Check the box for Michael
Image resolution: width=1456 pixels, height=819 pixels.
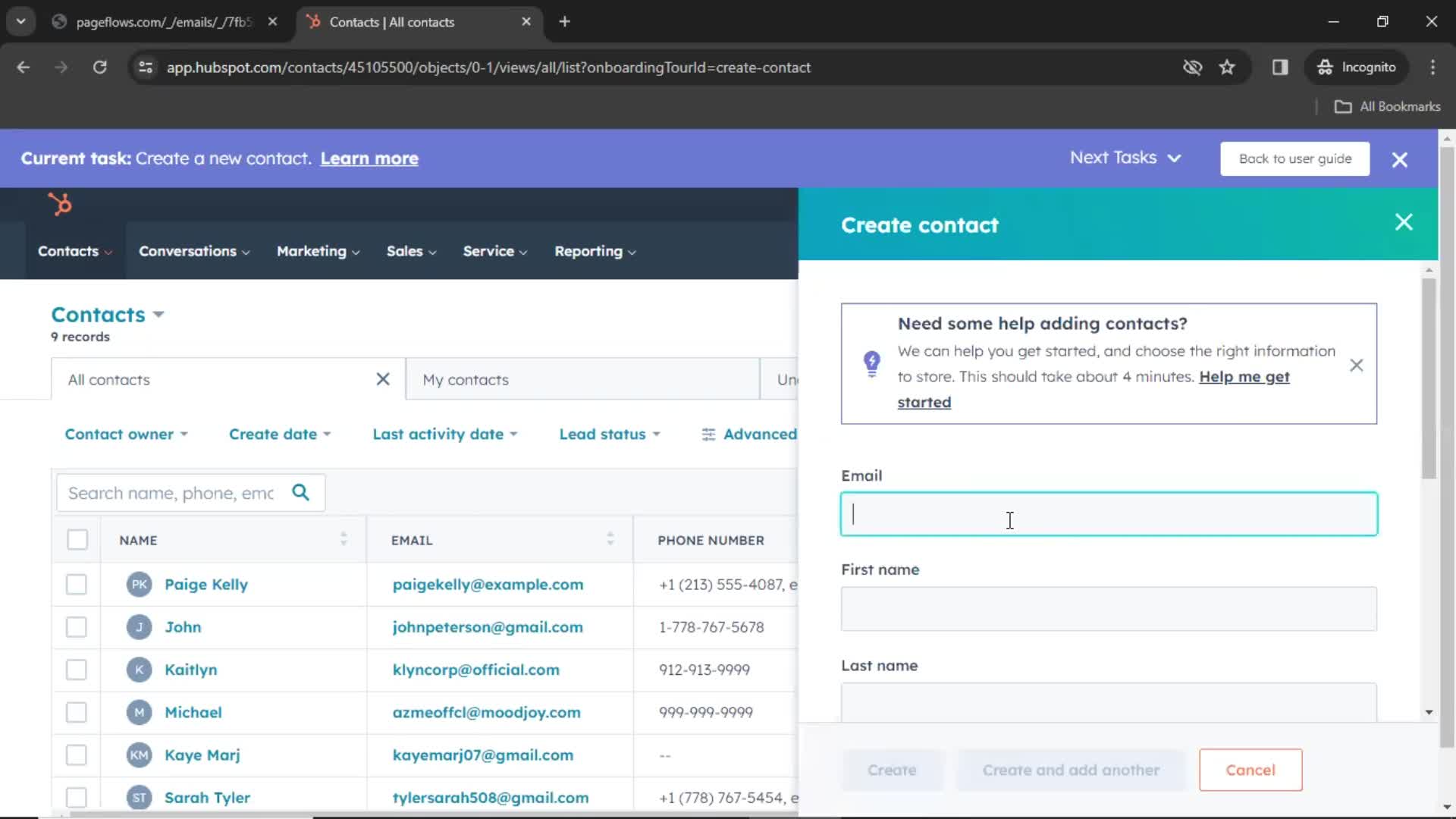(77, 712)
